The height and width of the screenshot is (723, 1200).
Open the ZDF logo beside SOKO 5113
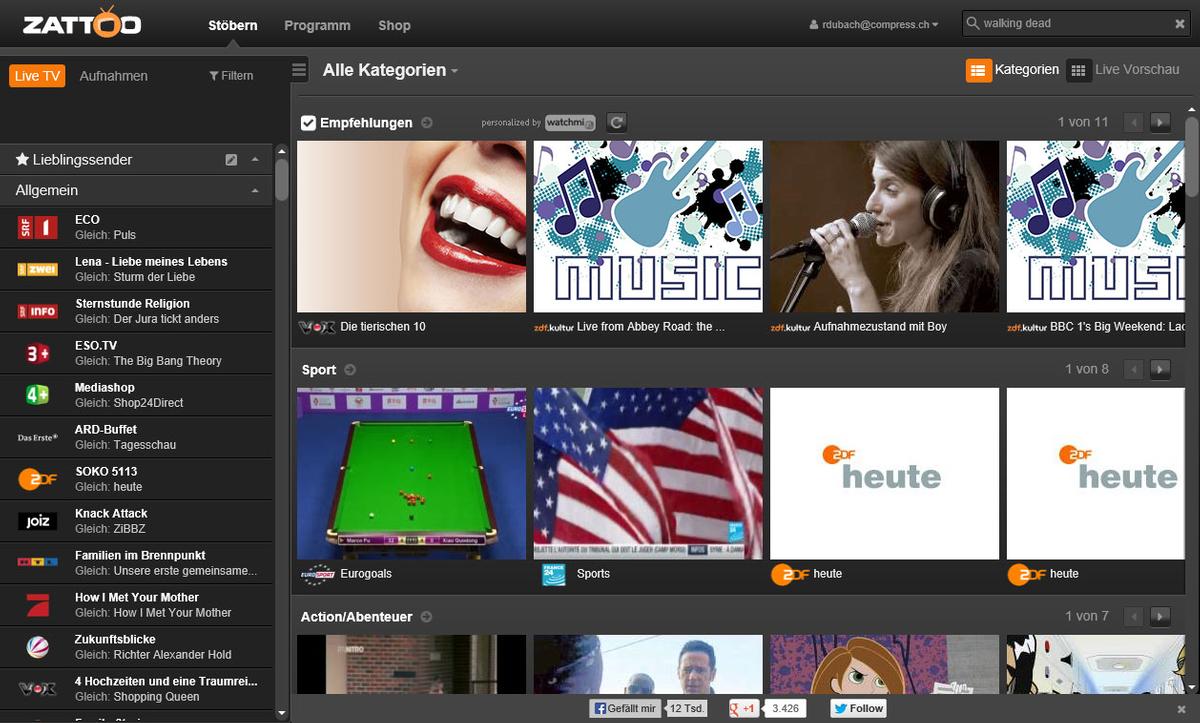click(38, 479)
